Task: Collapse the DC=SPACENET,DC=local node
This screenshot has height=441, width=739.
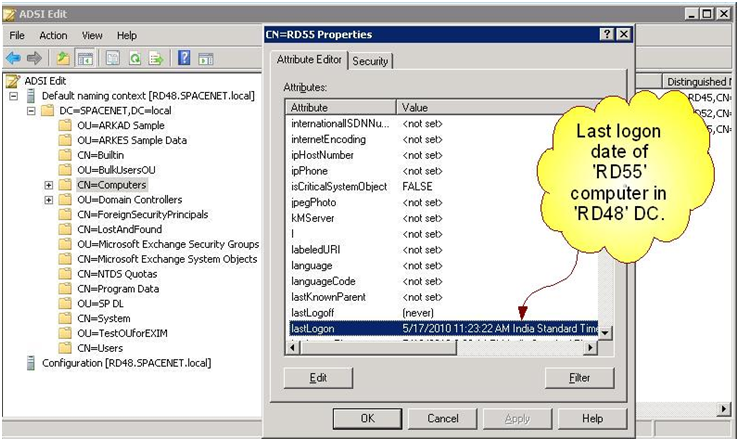Action: [x=32, y=111]
